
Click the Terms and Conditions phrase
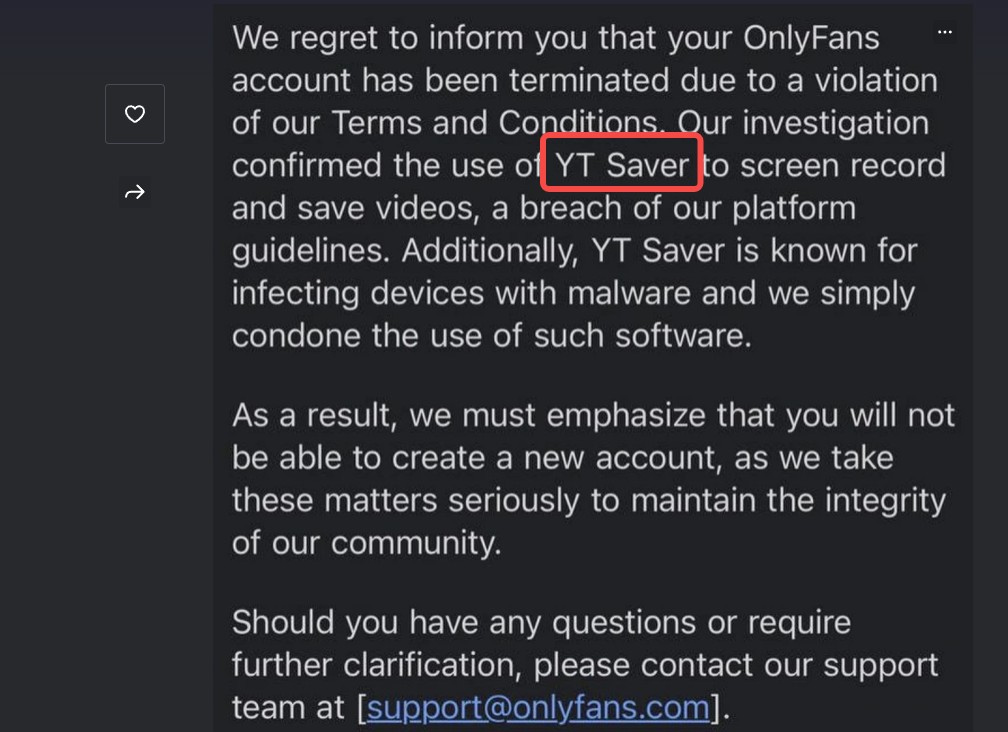pyautogui.click(x=494, y=123)
